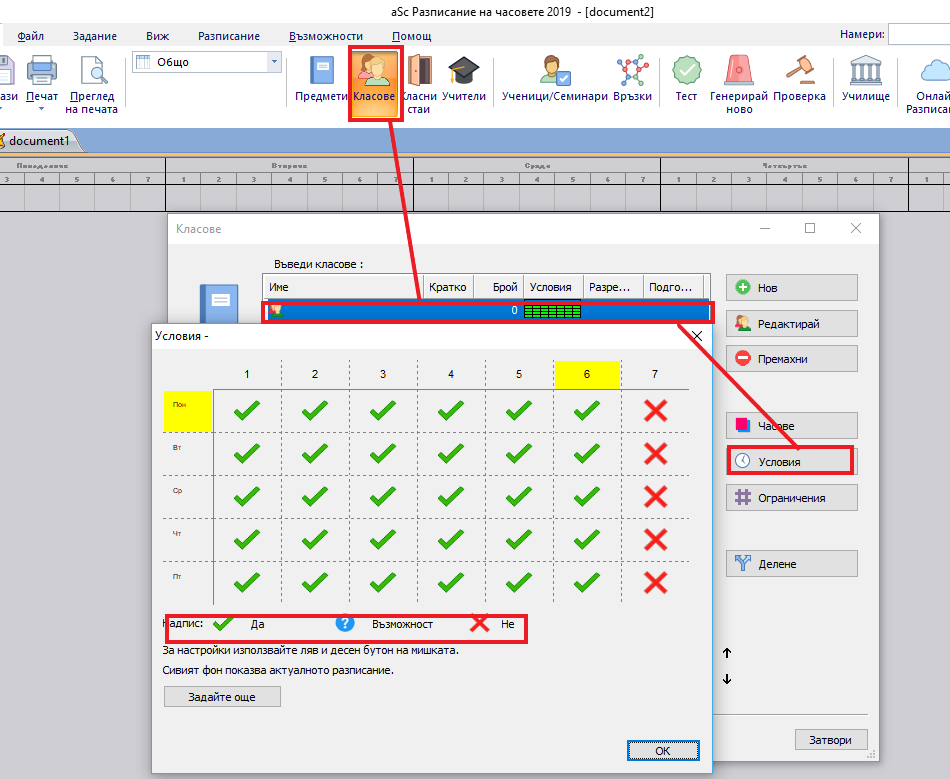Click the Задайте още button
Viewport: 950px width, 779px height.
[222, 697]
